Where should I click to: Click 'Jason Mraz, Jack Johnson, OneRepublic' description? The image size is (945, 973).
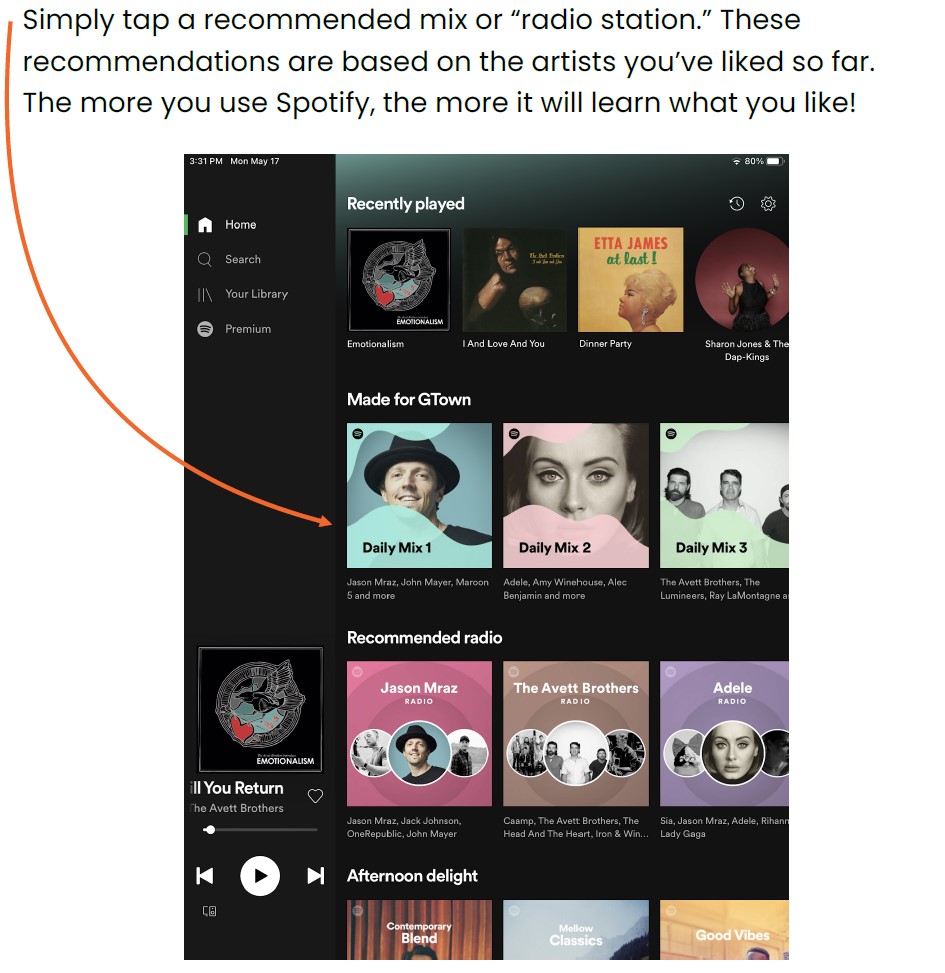pyautogui.click(x=404, y=827)
